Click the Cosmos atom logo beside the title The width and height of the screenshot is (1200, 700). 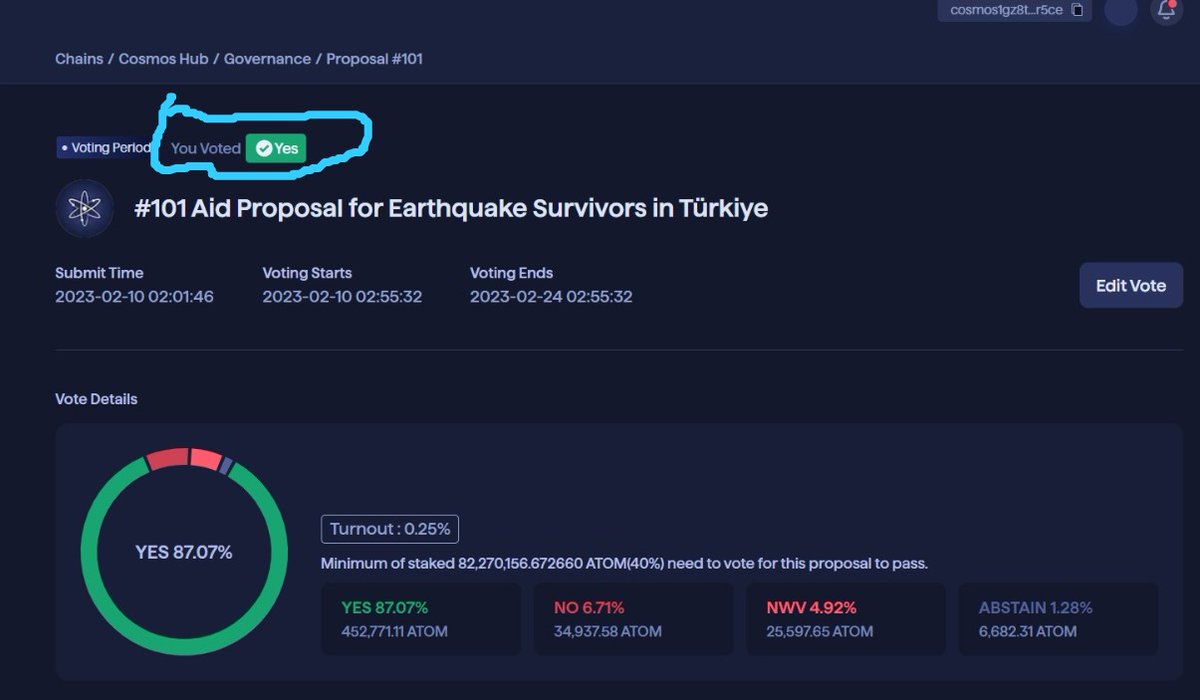tap(84, 208)
